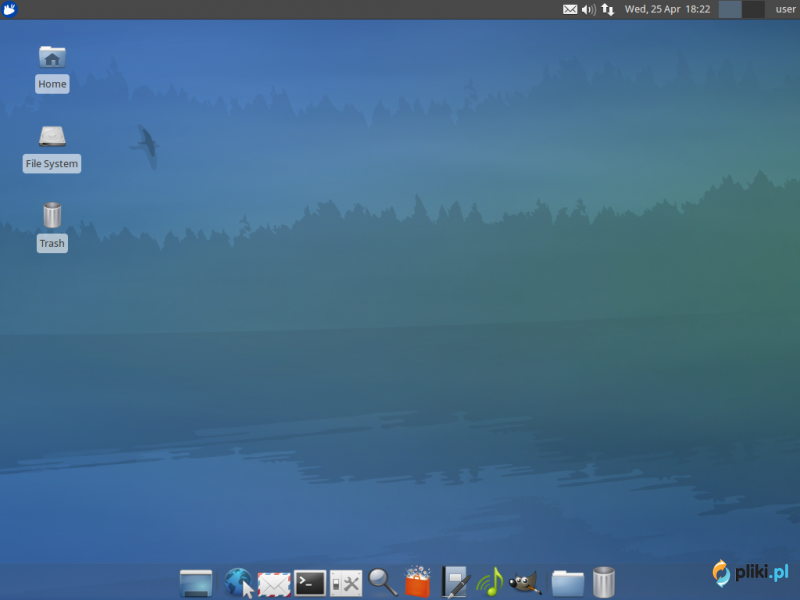Switch to the second workspace in the pager
800x600 pixels.
click(x=753, y=9)
